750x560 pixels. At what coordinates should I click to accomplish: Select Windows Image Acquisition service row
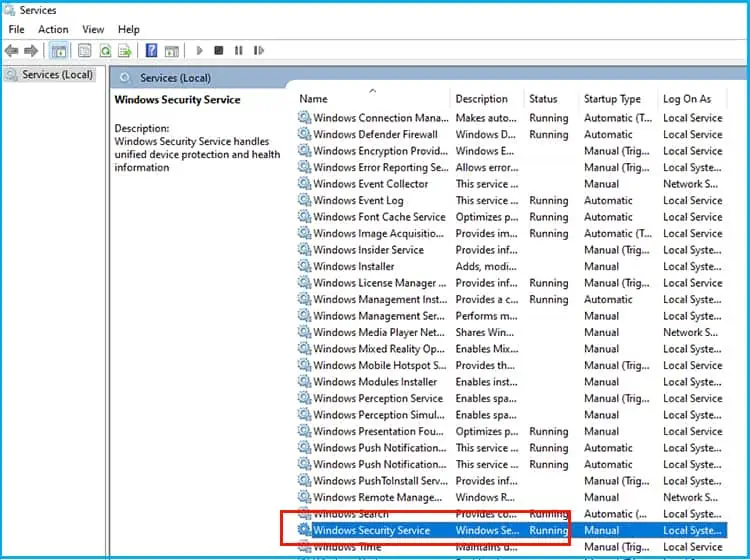tap(512, 233)
